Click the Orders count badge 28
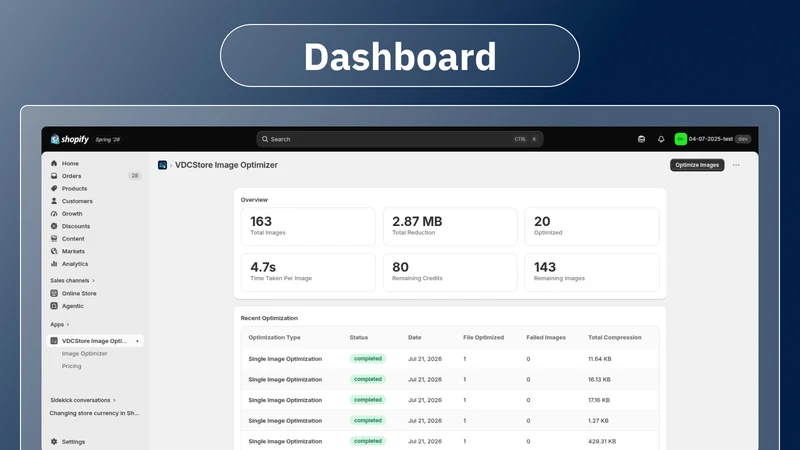The width and height of the screenshot is (800, 450). (x=134, y=176)
